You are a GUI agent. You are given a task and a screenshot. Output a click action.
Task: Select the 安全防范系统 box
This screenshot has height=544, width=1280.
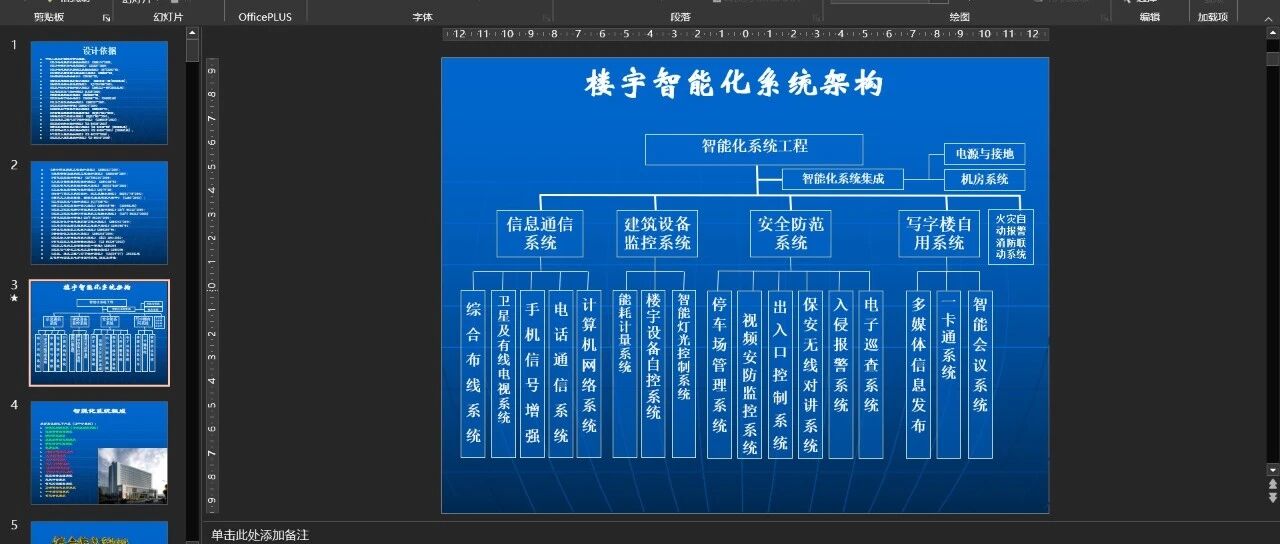791,233
